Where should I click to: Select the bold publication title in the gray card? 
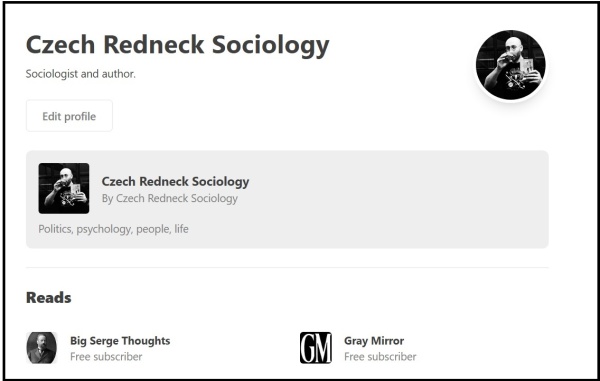(175, 181)
